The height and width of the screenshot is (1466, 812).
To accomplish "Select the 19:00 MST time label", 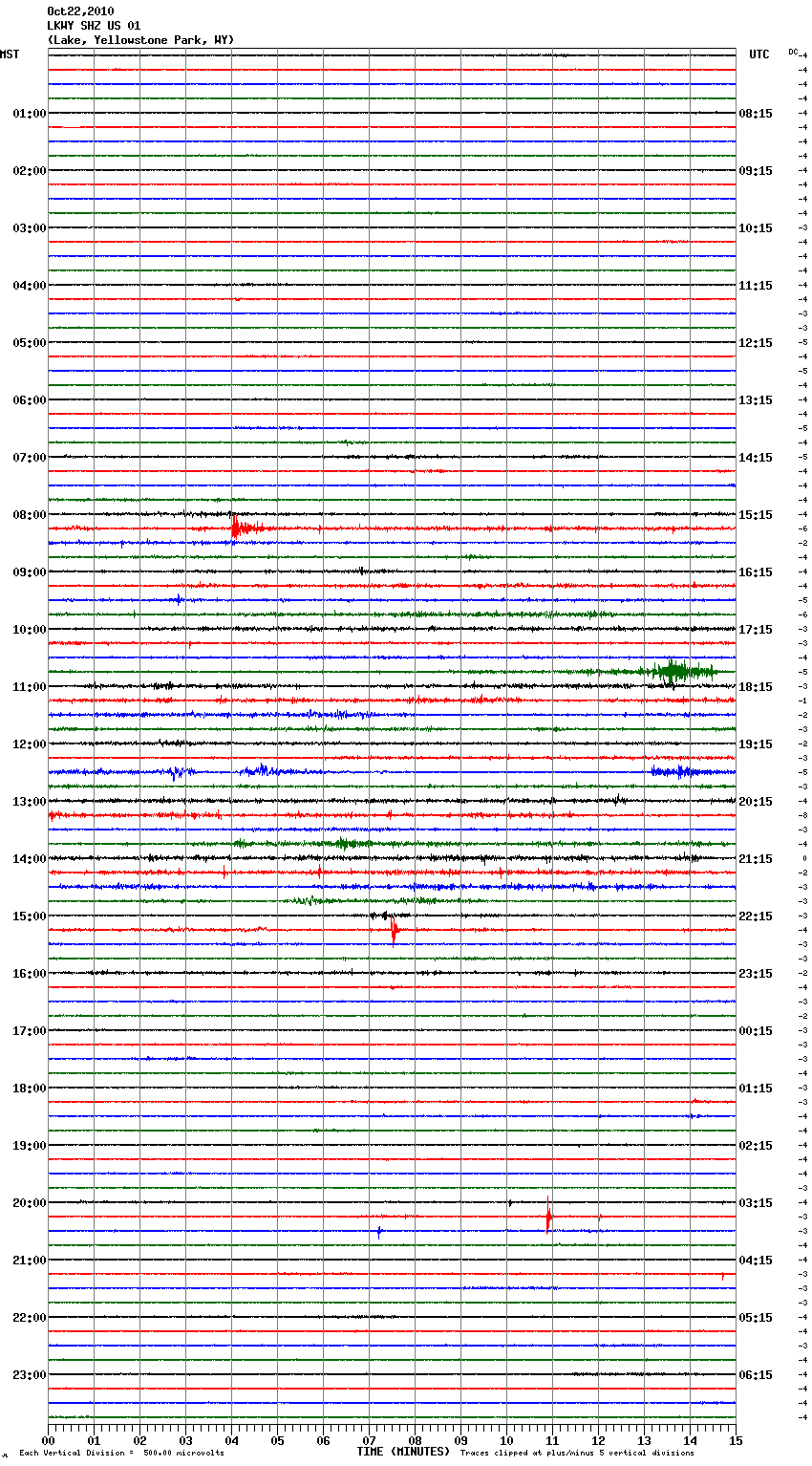I will [x=29, y=1146].
